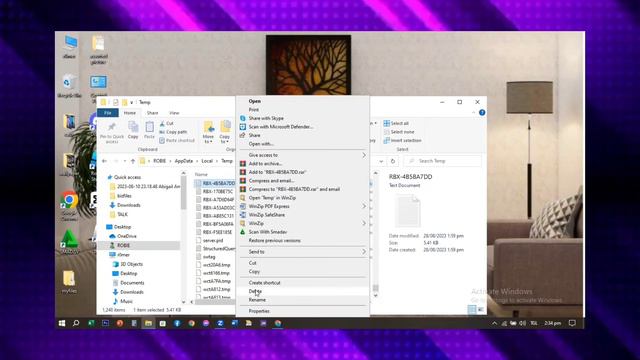
Task: Expand WinZip PDF Express submenu
Action: [303, 206]
